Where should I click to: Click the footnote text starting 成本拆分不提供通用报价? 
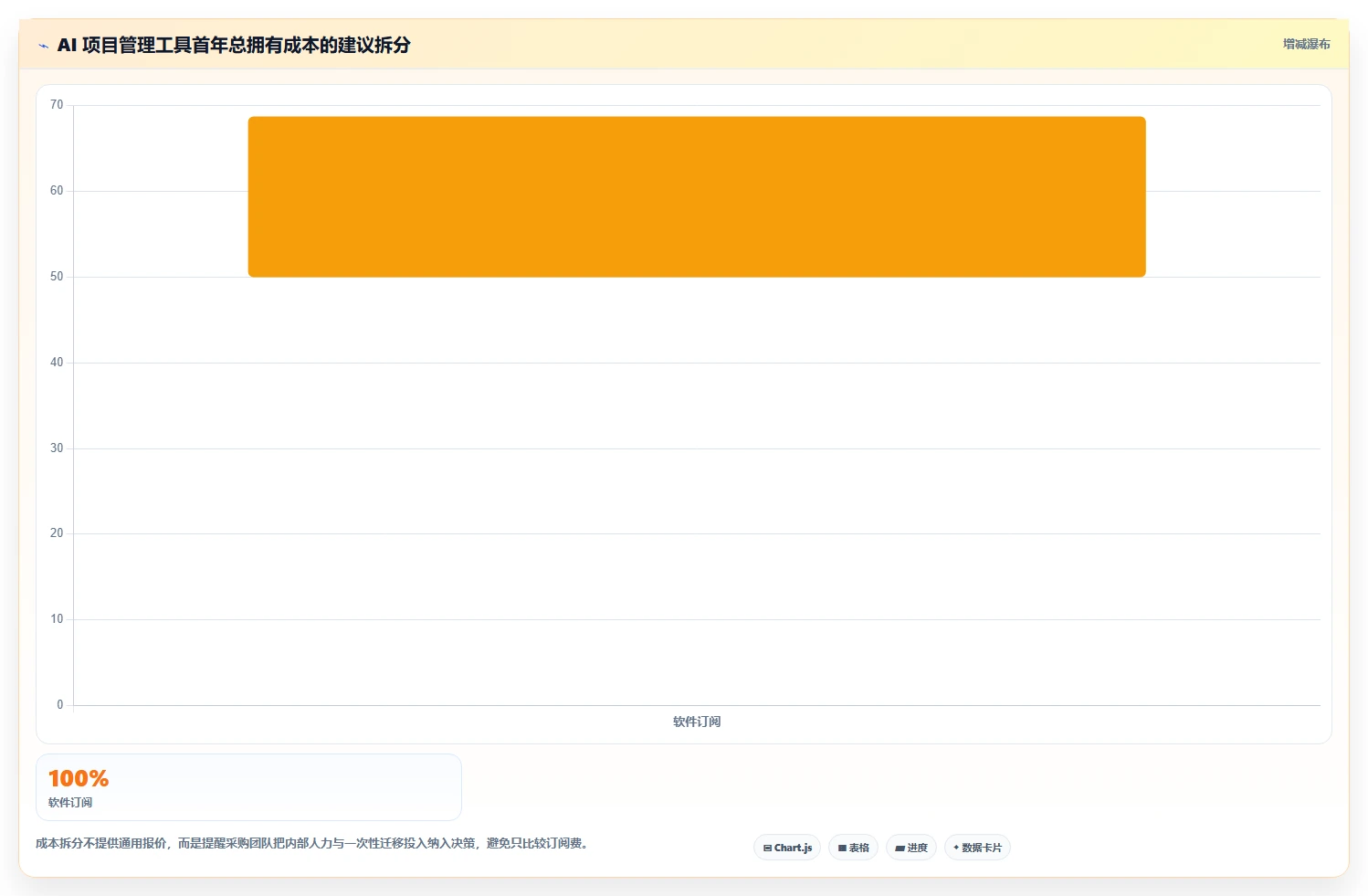click(314, 843)
